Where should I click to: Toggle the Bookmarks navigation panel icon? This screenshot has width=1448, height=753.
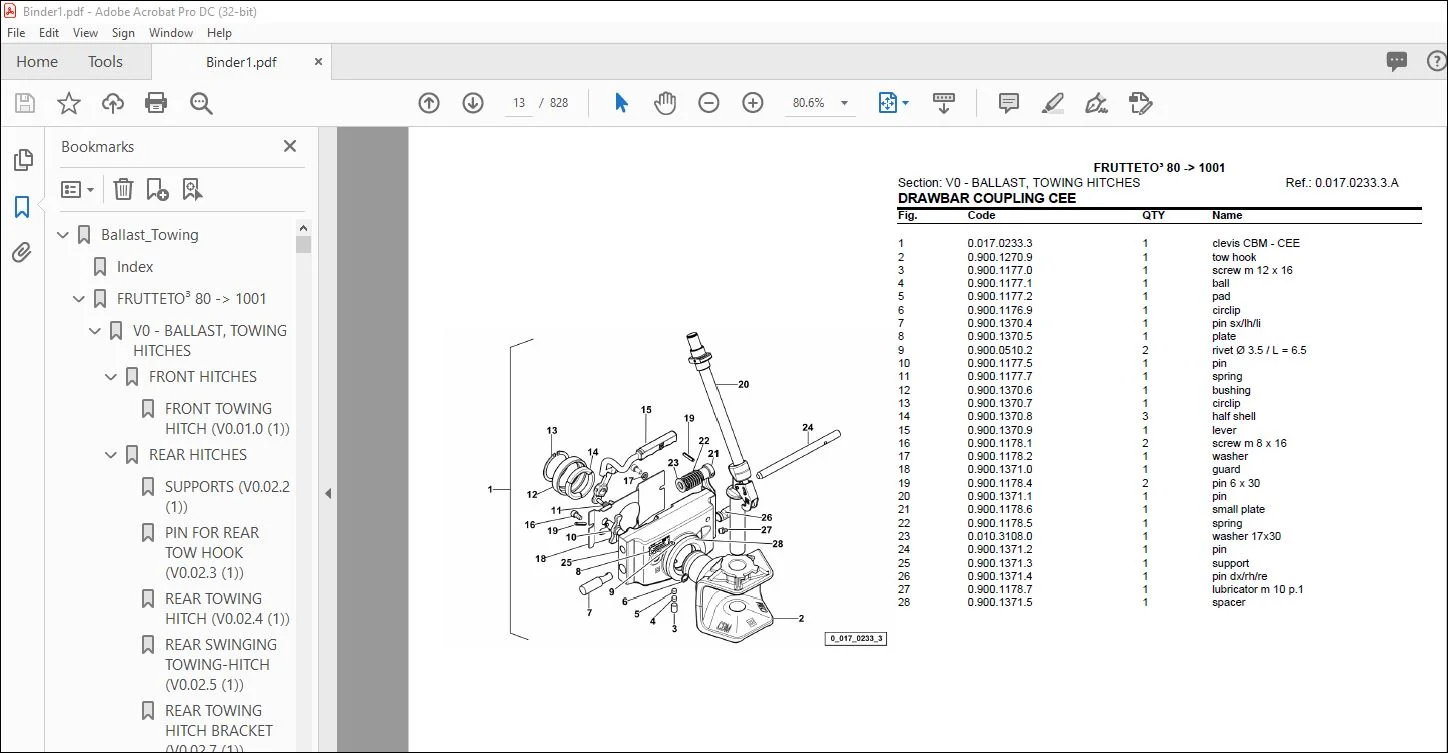22,207
